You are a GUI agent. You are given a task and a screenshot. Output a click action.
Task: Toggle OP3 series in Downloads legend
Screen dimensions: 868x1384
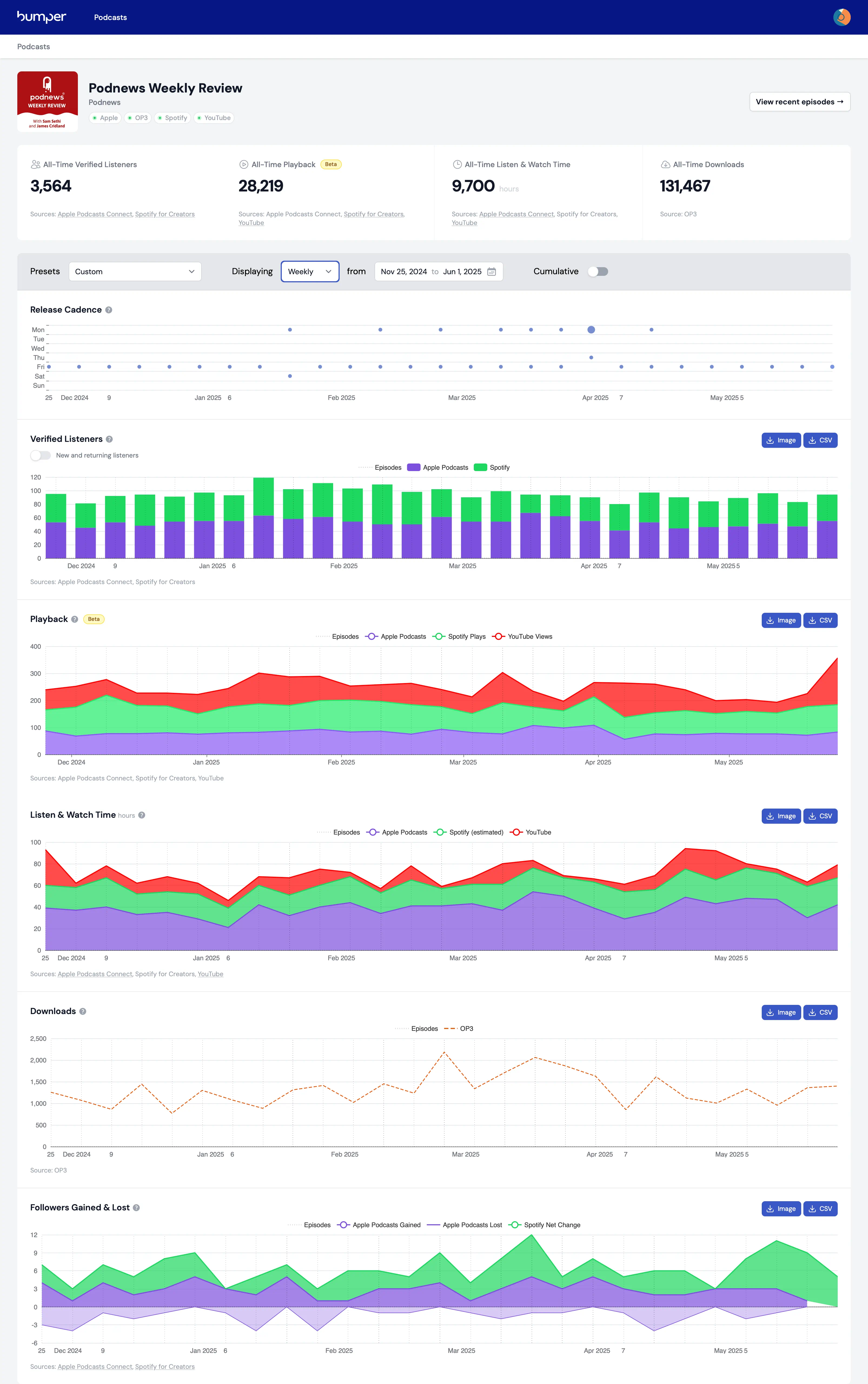(x=459, y=1029)
